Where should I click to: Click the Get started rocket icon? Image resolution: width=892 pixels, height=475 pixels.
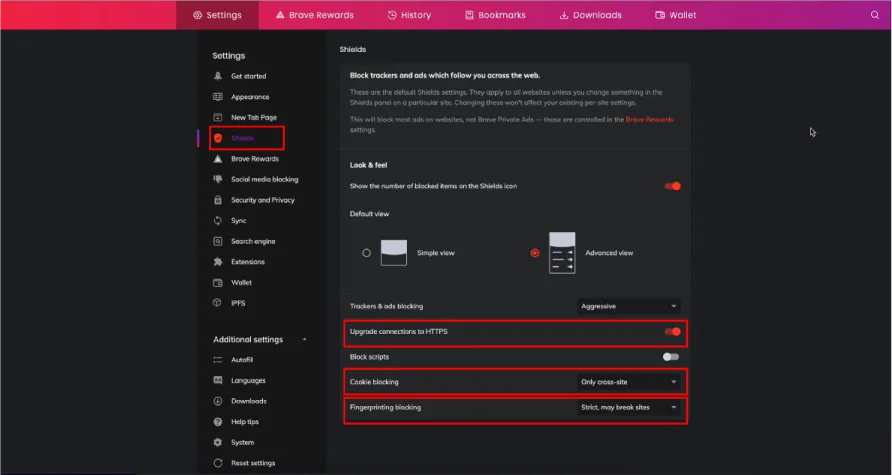pyautogui.click(x=218, y=76)
